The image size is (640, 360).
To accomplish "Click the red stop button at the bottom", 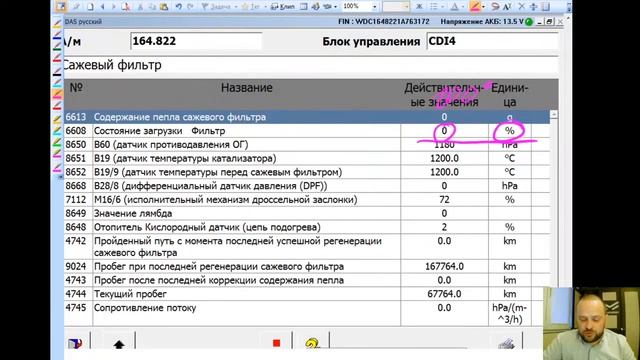I will coord(276,343).
